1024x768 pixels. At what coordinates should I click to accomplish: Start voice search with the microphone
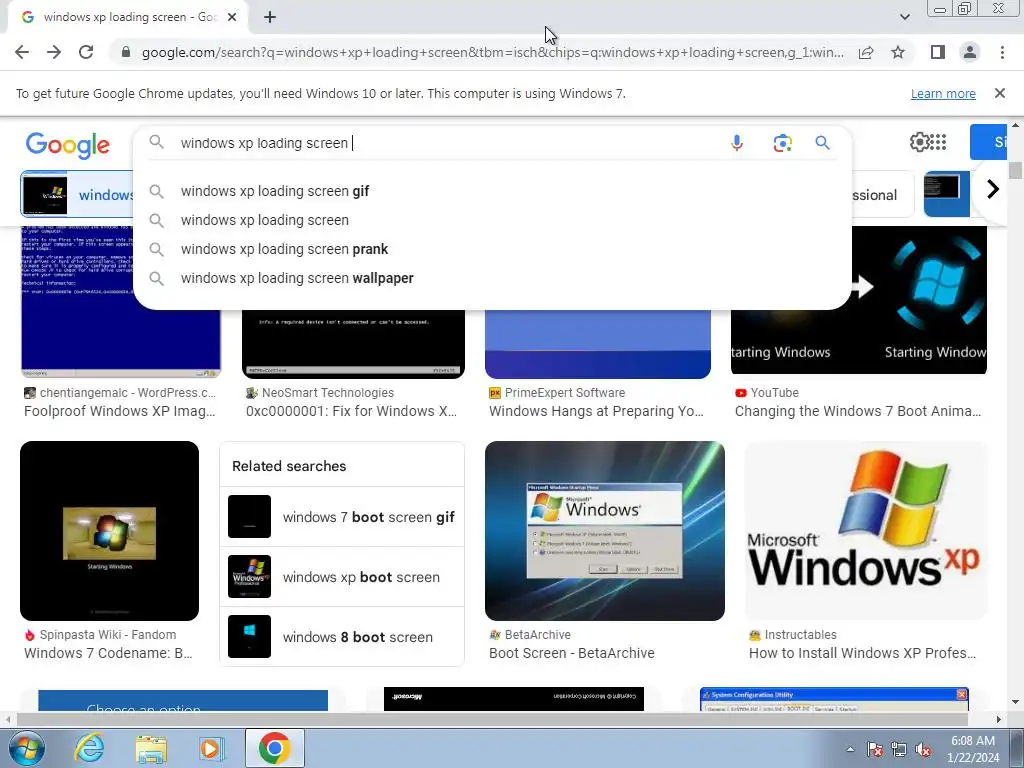pos(737,143)
